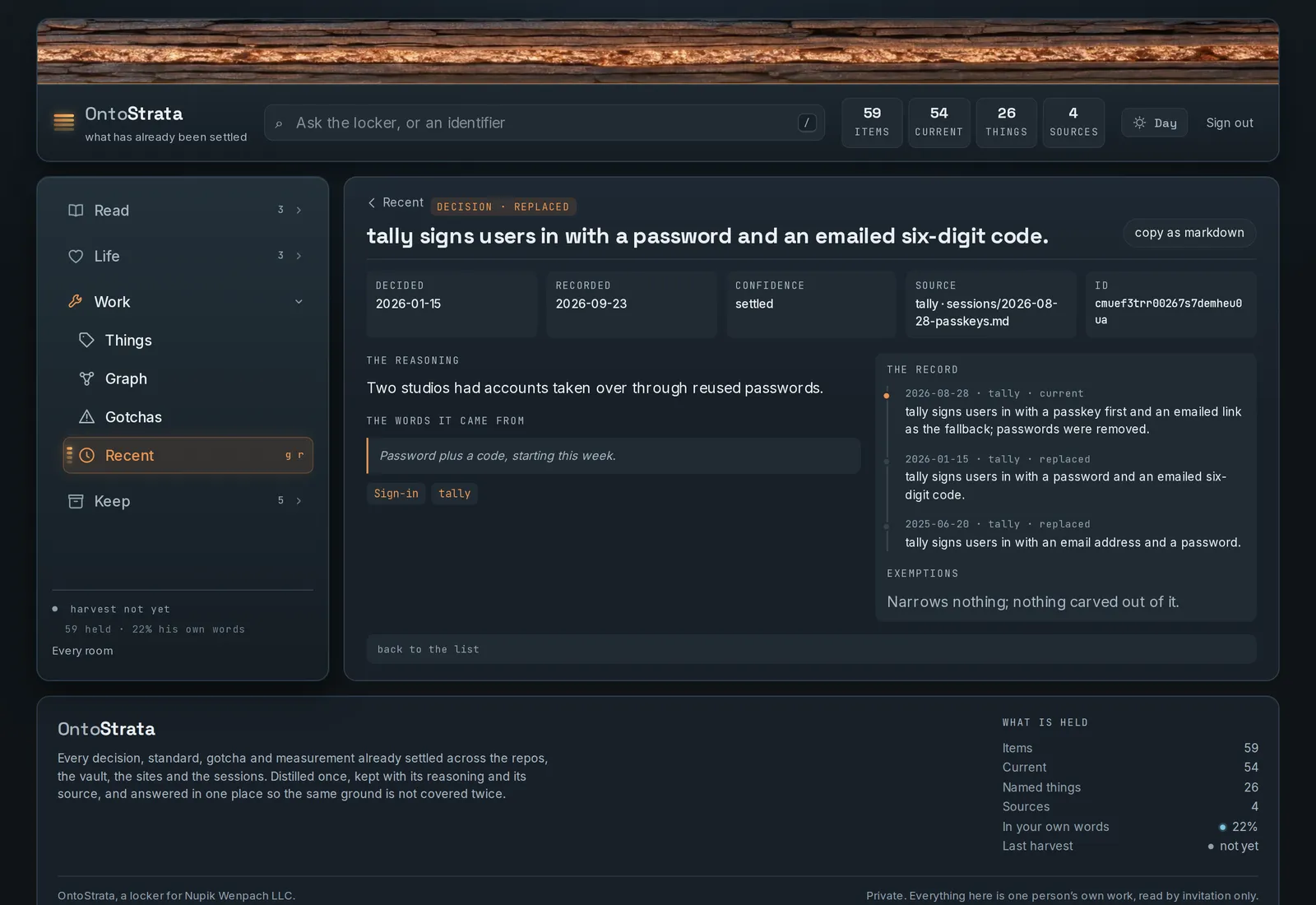Viewport: 1316px width, 905px height.
Task: Open the Things page in sidebar
Action: (188, 340)
